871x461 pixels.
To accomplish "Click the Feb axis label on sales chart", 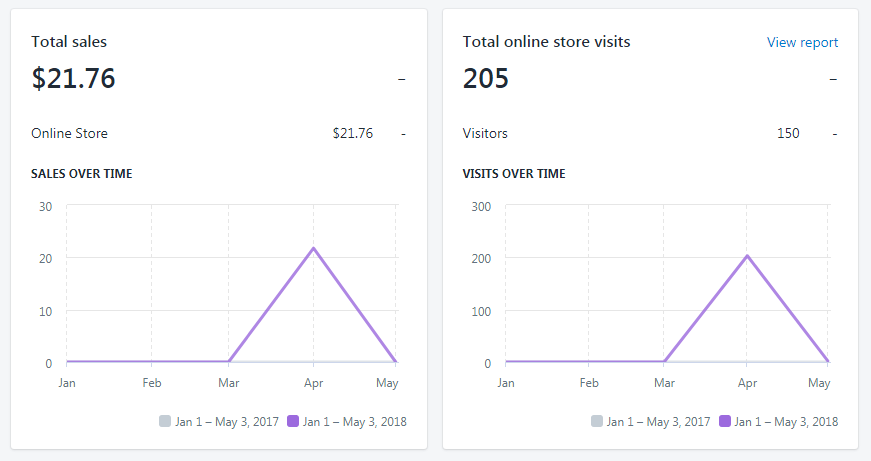I will point(152,383).
